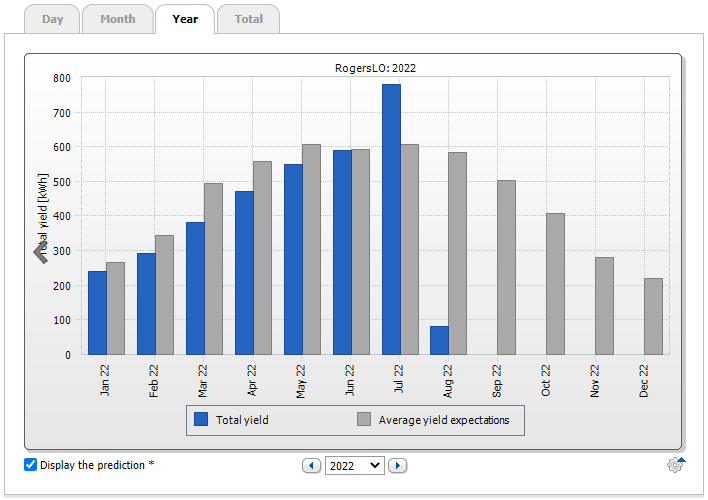The image size is (708, 500).
Task: Click the Average yield expectations legend label
Action: [443, 420]
